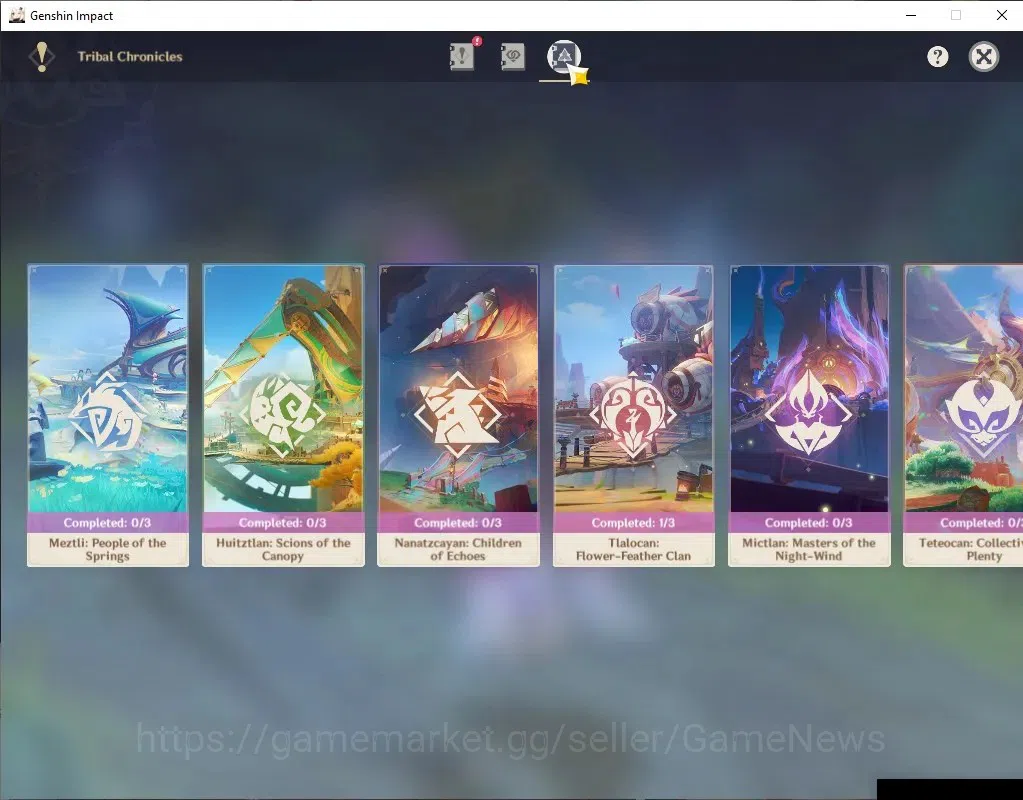1023x800 pixels.
Task: Click 'Completed: 0/3' under the Meztli card
Action: coord(107,523)
